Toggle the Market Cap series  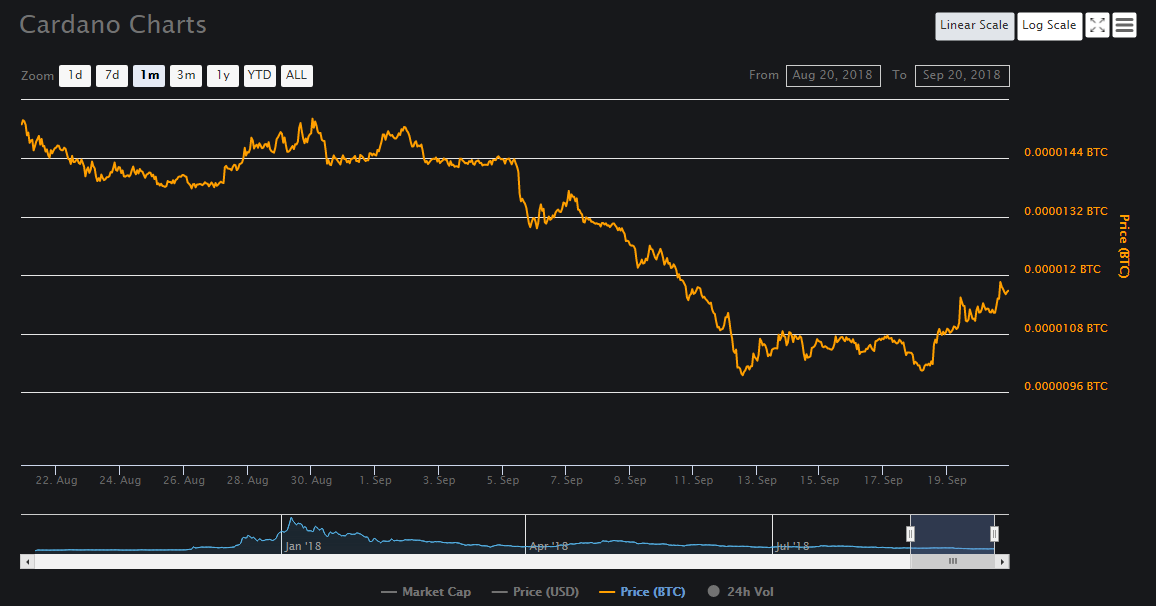point(426,592)
